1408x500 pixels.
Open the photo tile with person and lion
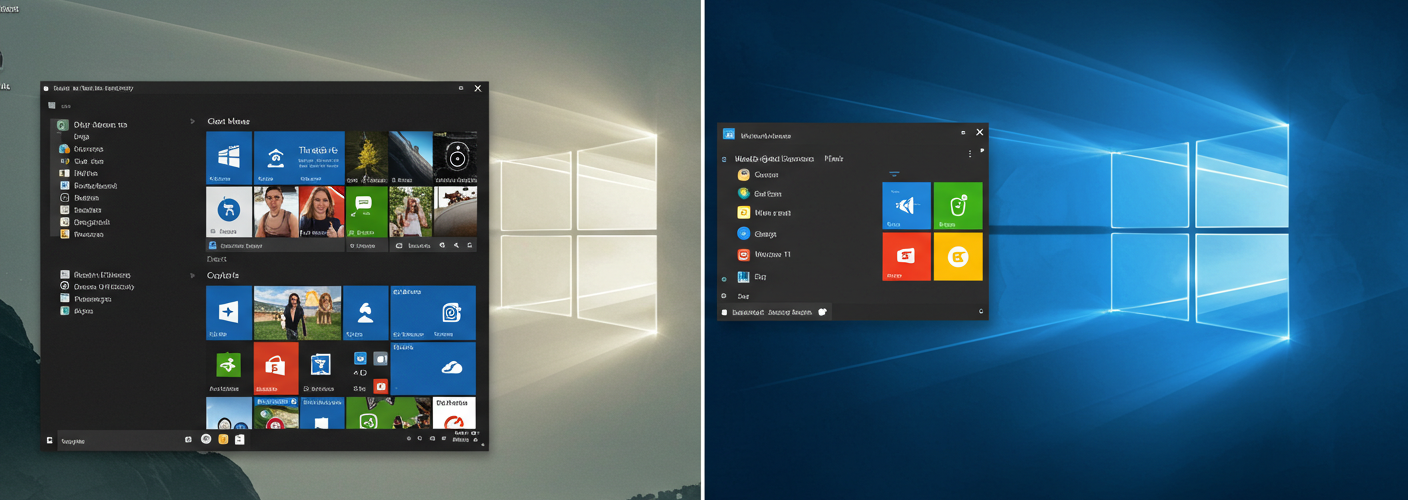coord(297,313)
